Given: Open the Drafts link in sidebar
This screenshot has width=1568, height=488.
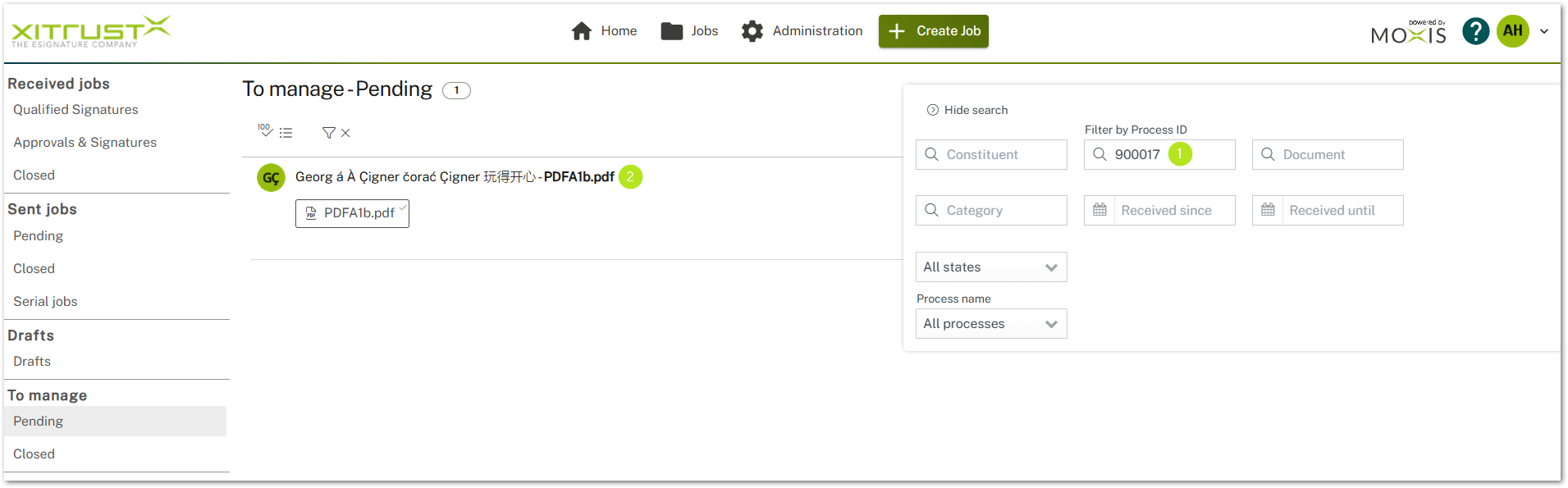Looking at the screenshot, I should [31, 361].
